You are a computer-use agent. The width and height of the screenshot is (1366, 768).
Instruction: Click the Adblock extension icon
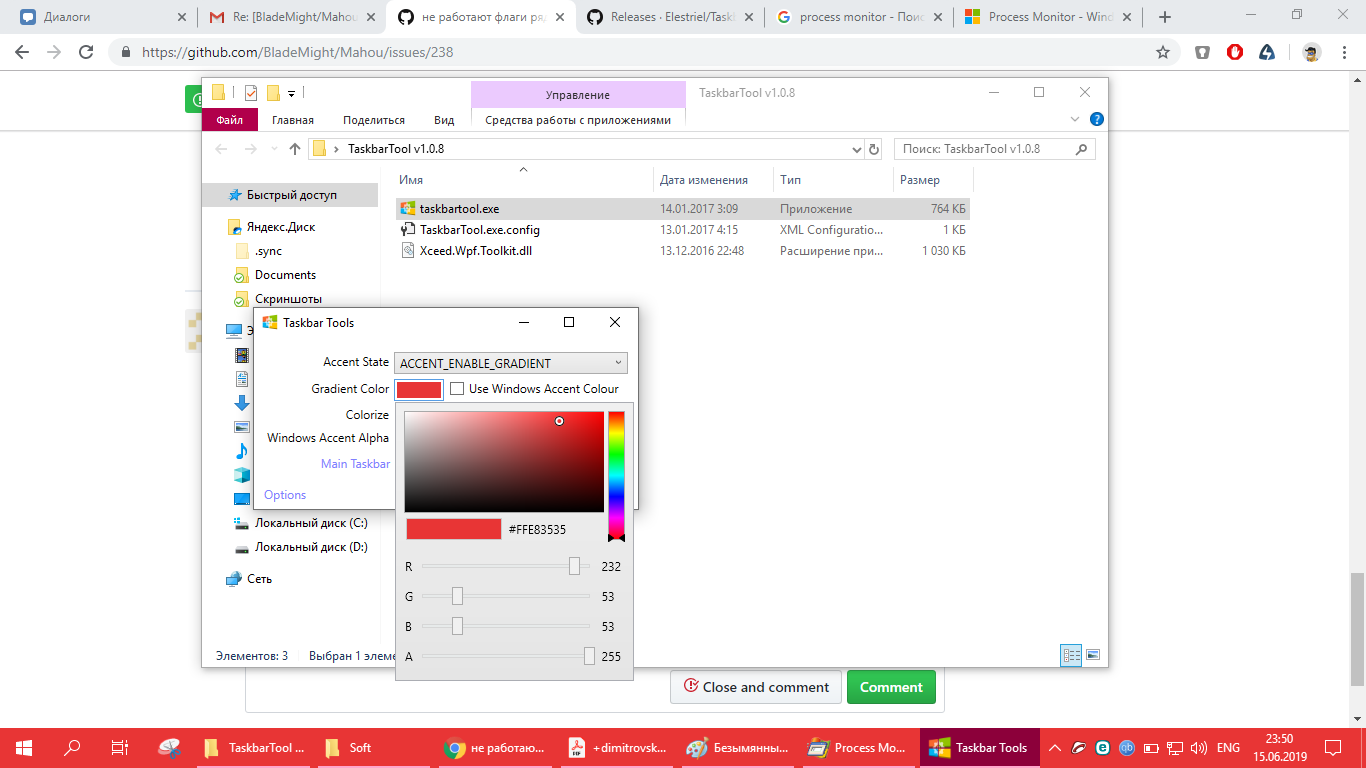[x=1235, y=52]
